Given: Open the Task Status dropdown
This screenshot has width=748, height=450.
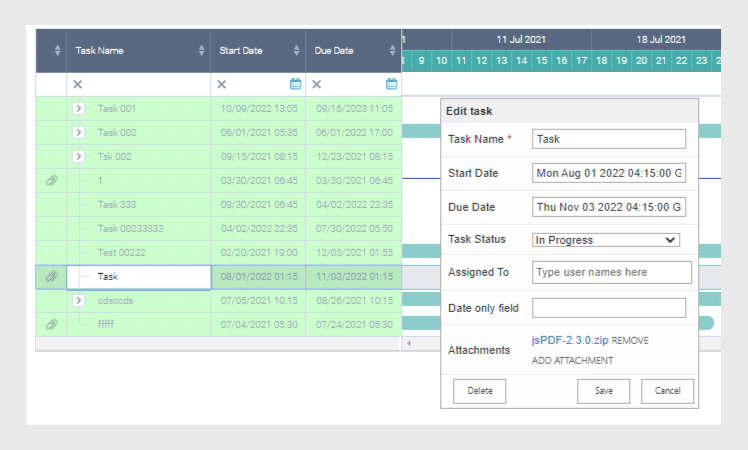Looking at the screenshot, I should point(606,240).
